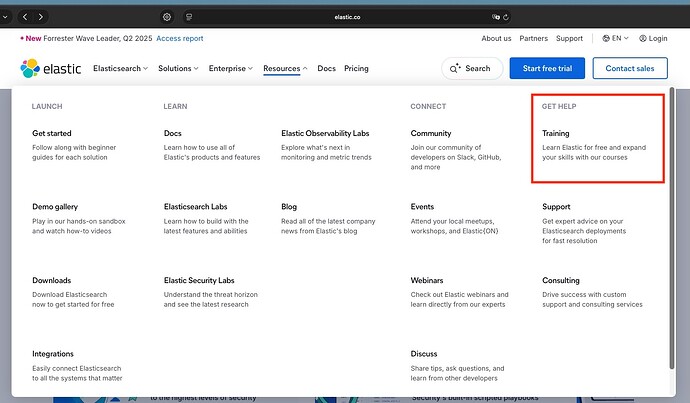The width and height of the screenshot is (690, 403).
Task: Expand the sidebar dropdown chevron in browser toolbar
Action: pos(5,17)
